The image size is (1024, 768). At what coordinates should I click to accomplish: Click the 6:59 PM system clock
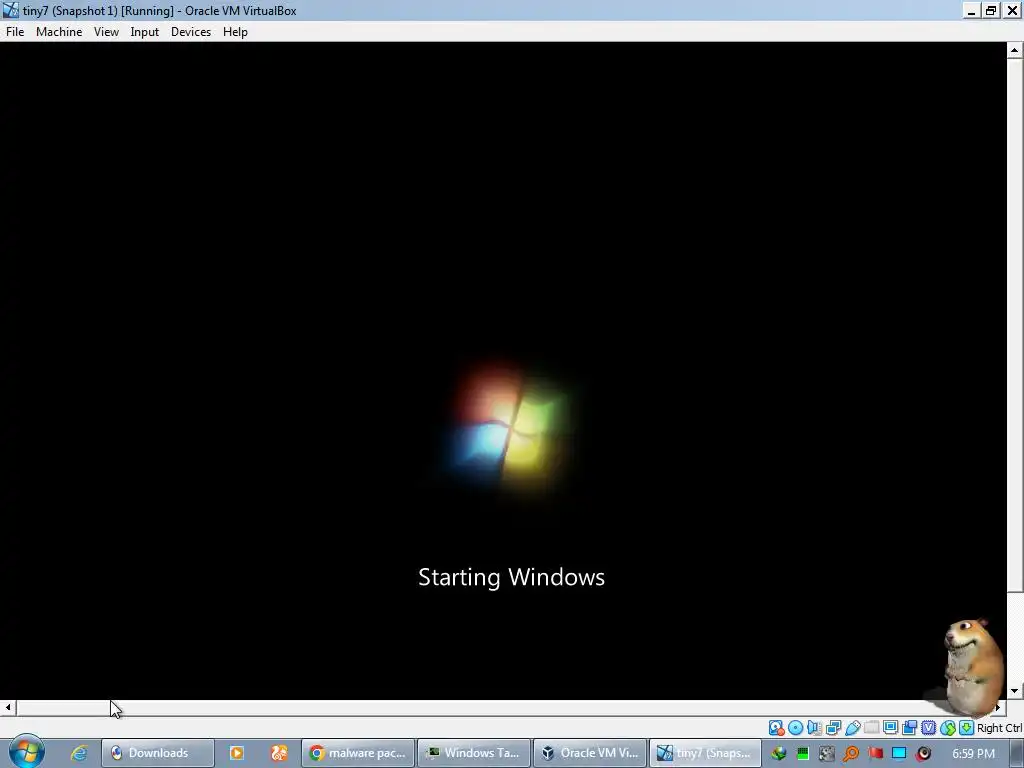973,754
